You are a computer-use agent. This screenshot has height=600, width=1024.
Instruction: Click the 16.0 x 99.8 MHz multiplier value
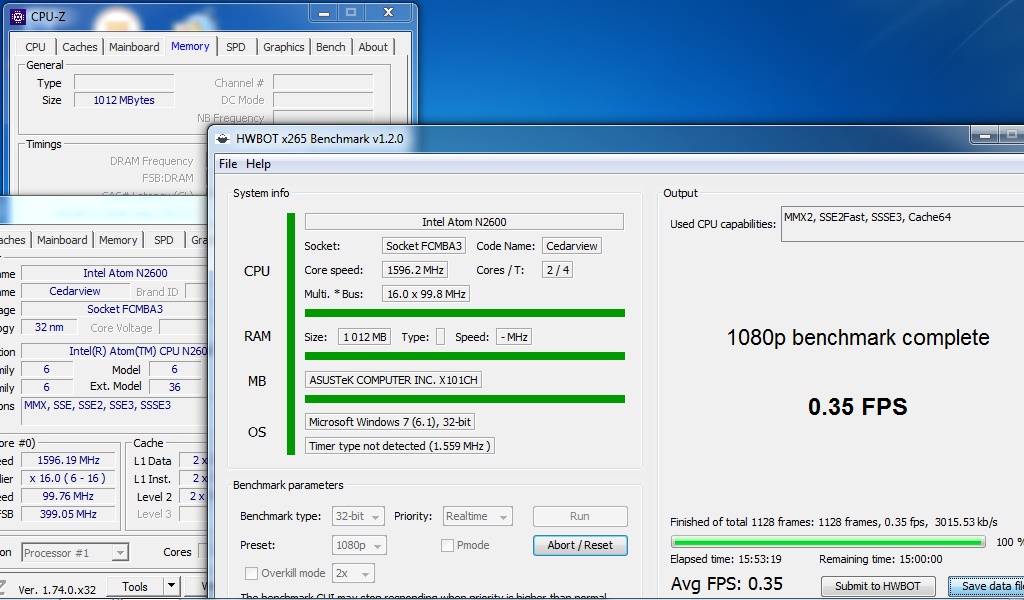click(x=426, y=294)
